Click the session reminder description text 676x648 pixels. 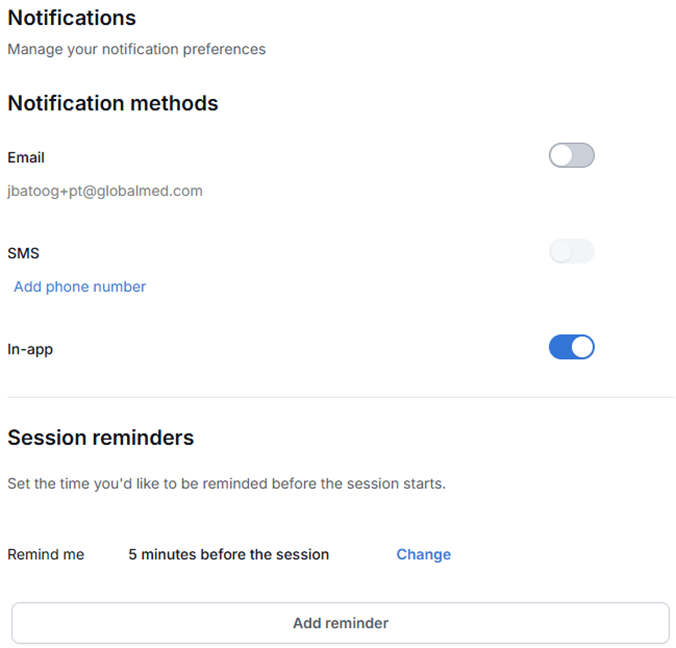point(226,483)
